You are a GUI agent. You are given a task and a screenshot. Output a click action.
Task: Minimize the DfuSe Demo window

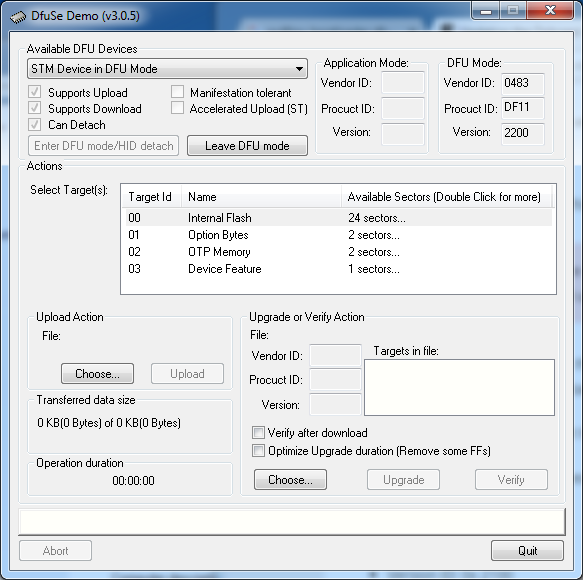(x=486, y=10)
